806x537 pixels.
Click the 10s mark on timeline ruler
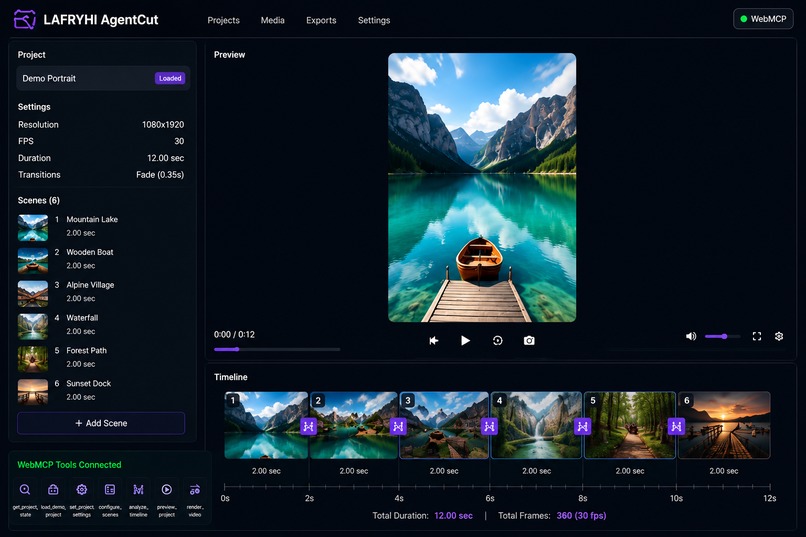pos(676,498)
